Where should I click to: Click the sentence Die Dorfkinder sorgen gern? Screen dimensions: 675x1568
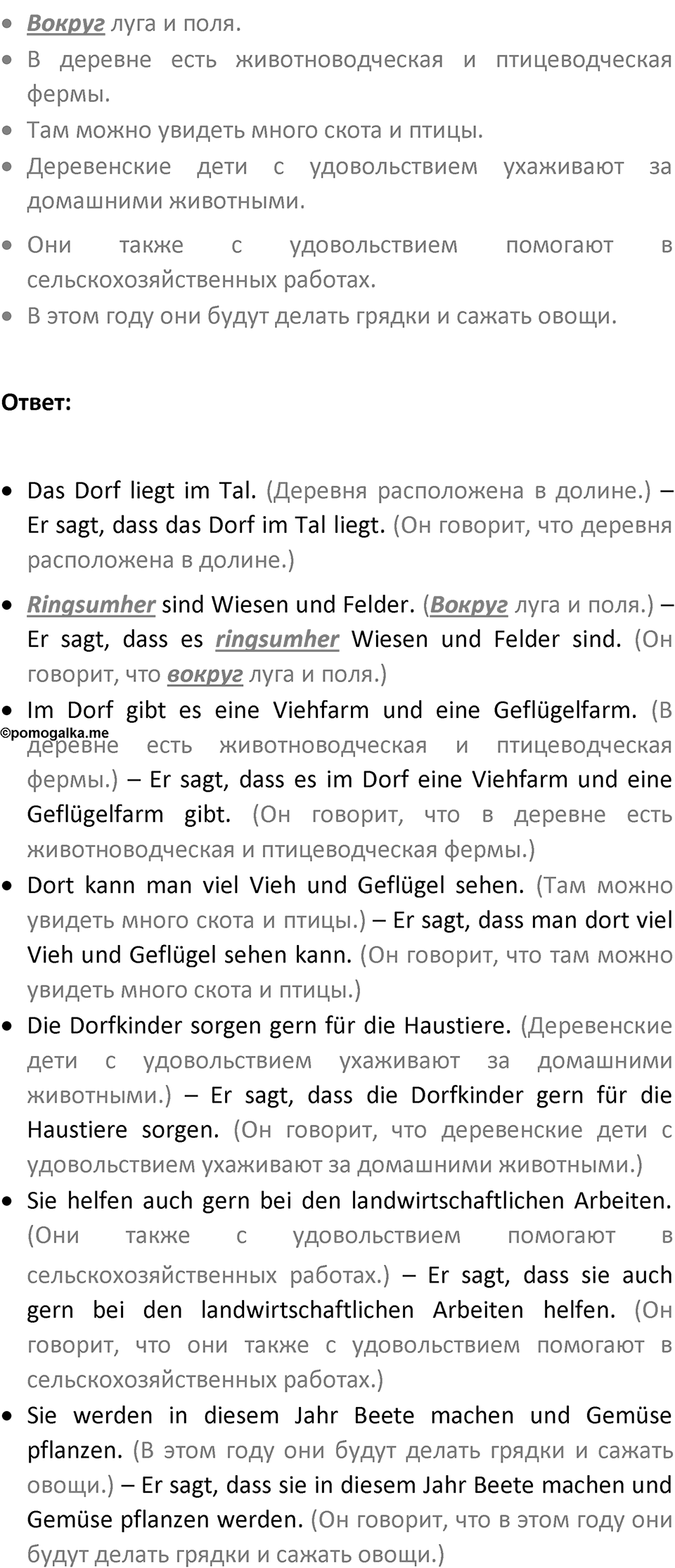[269, 1025]
